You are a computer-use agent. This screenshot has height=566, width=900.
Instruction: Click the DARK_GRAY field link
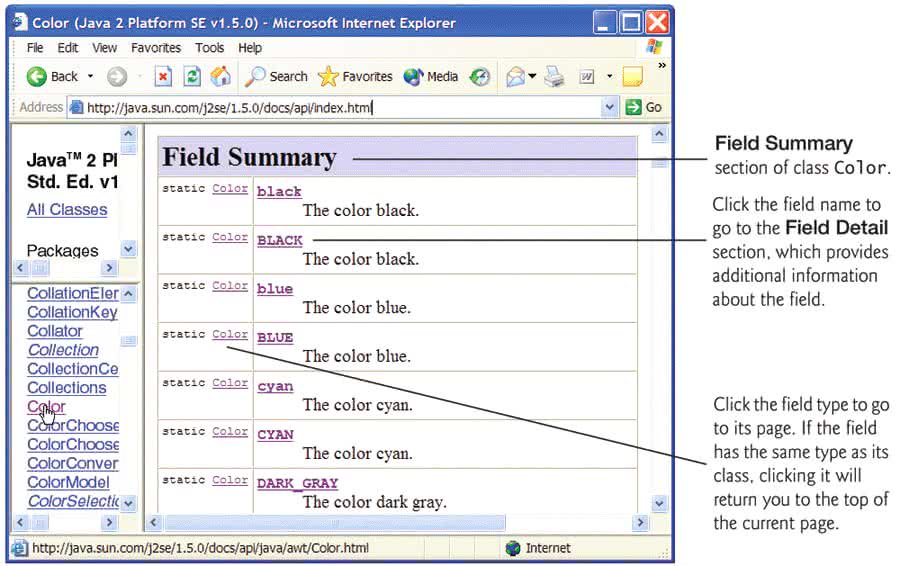tap(297, 483)
